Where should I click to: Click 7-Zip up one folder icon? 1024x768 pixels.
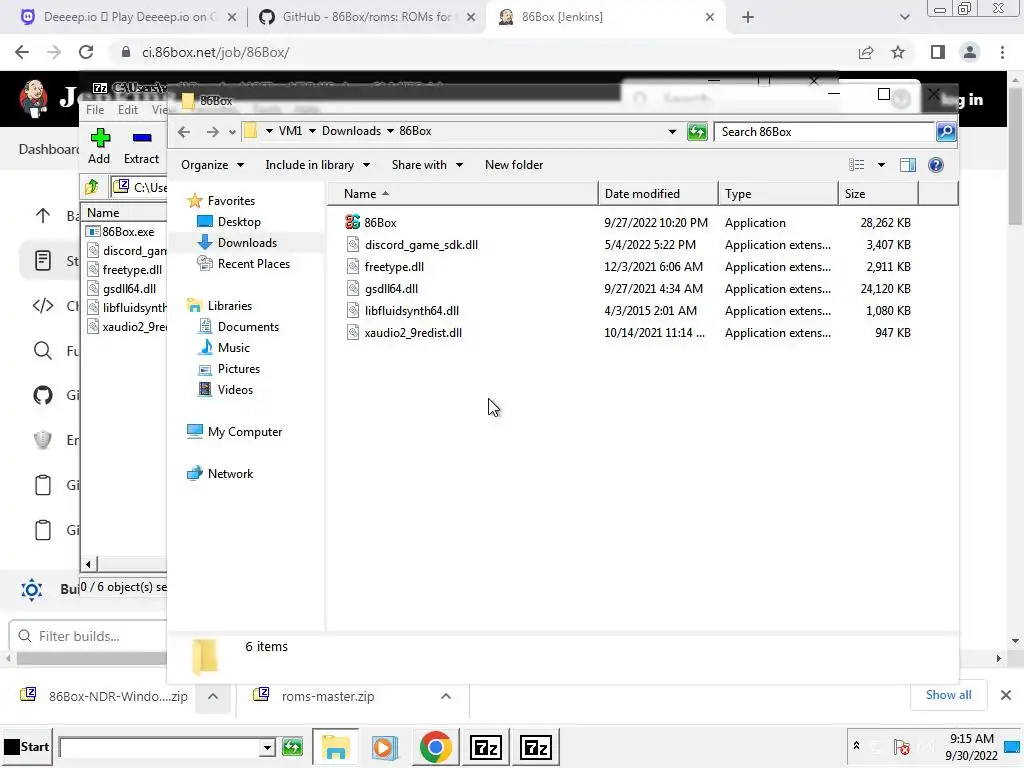[x=92, y=187]
